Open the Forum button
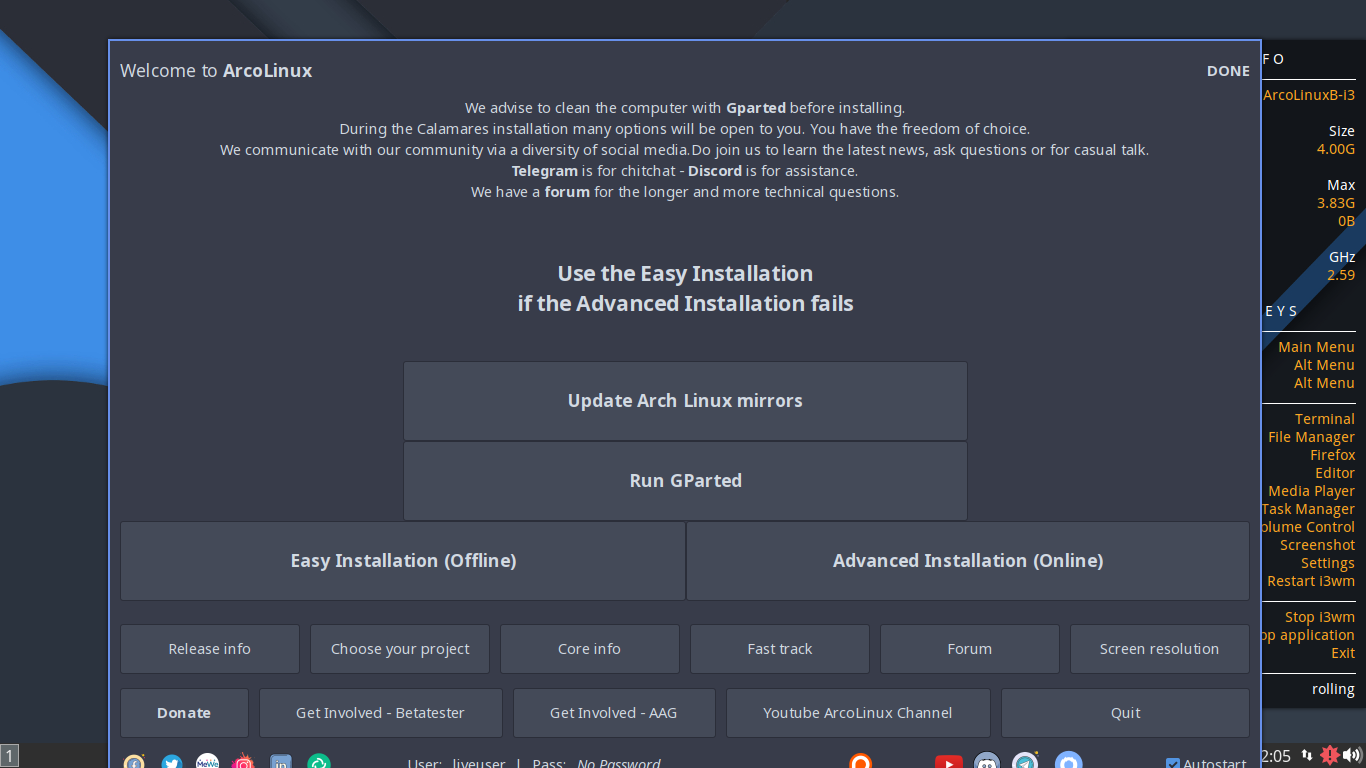This screenshot has height=768, width=1366. pos(970,649)
